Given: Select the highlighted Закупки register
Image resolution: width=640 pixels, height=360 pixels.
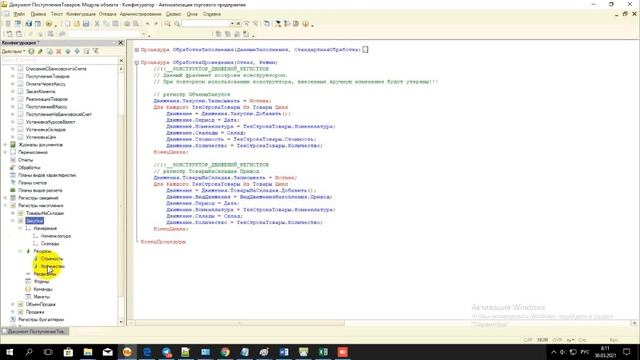Looking at the screenshot, I should point(34,221).
